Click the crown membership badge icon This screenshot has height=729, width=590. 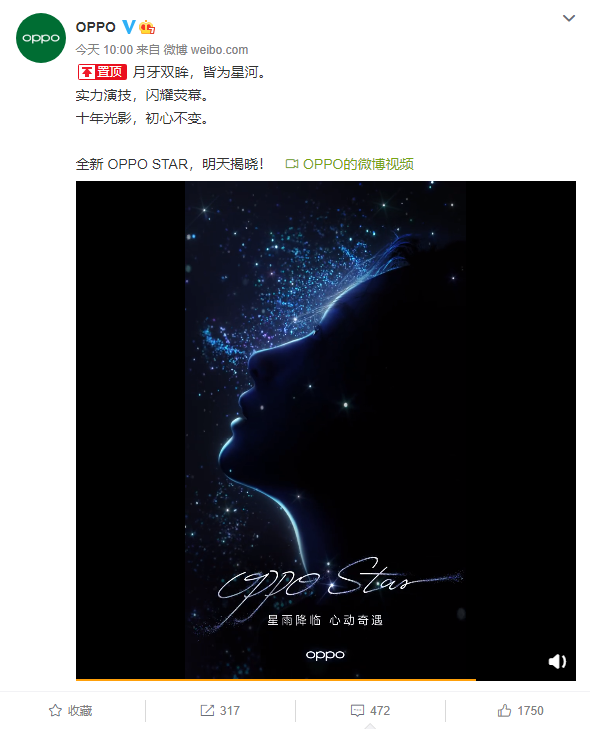pyautogui.click(x=147, y=27)
